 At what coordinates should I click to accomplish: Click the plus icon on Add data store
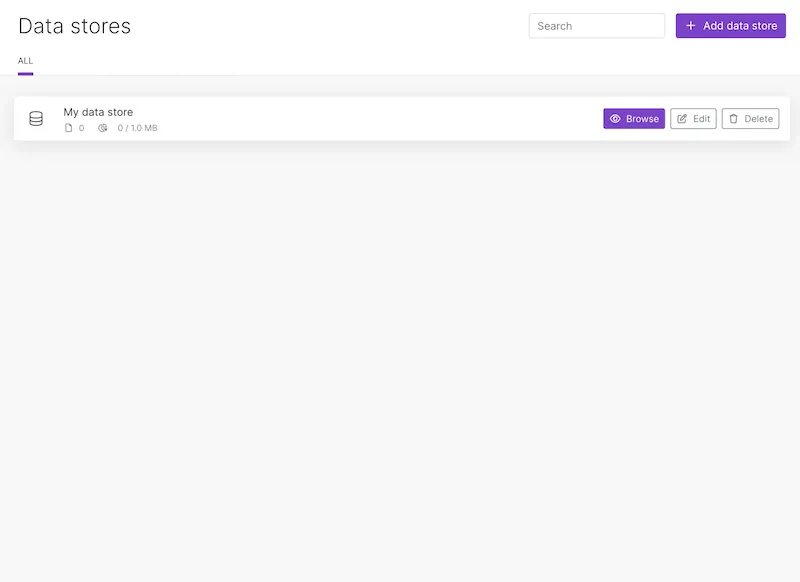pyautogui.click(x=690, y=25)
